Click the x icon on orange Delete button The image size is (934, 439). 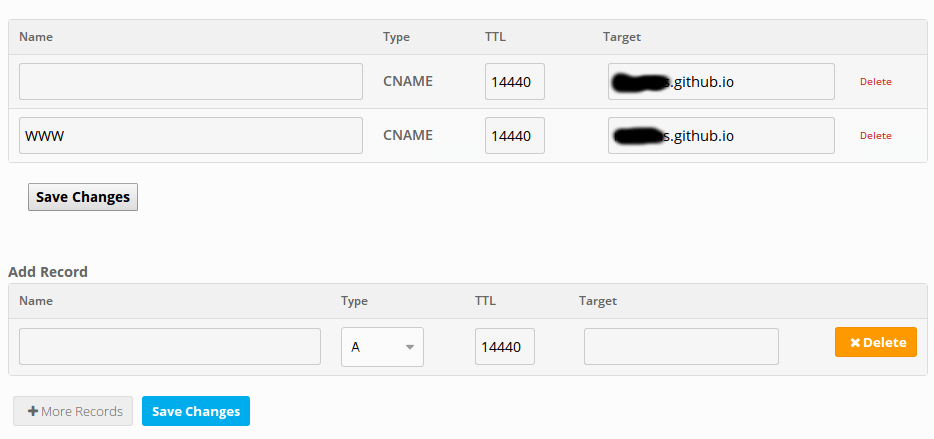855,343
